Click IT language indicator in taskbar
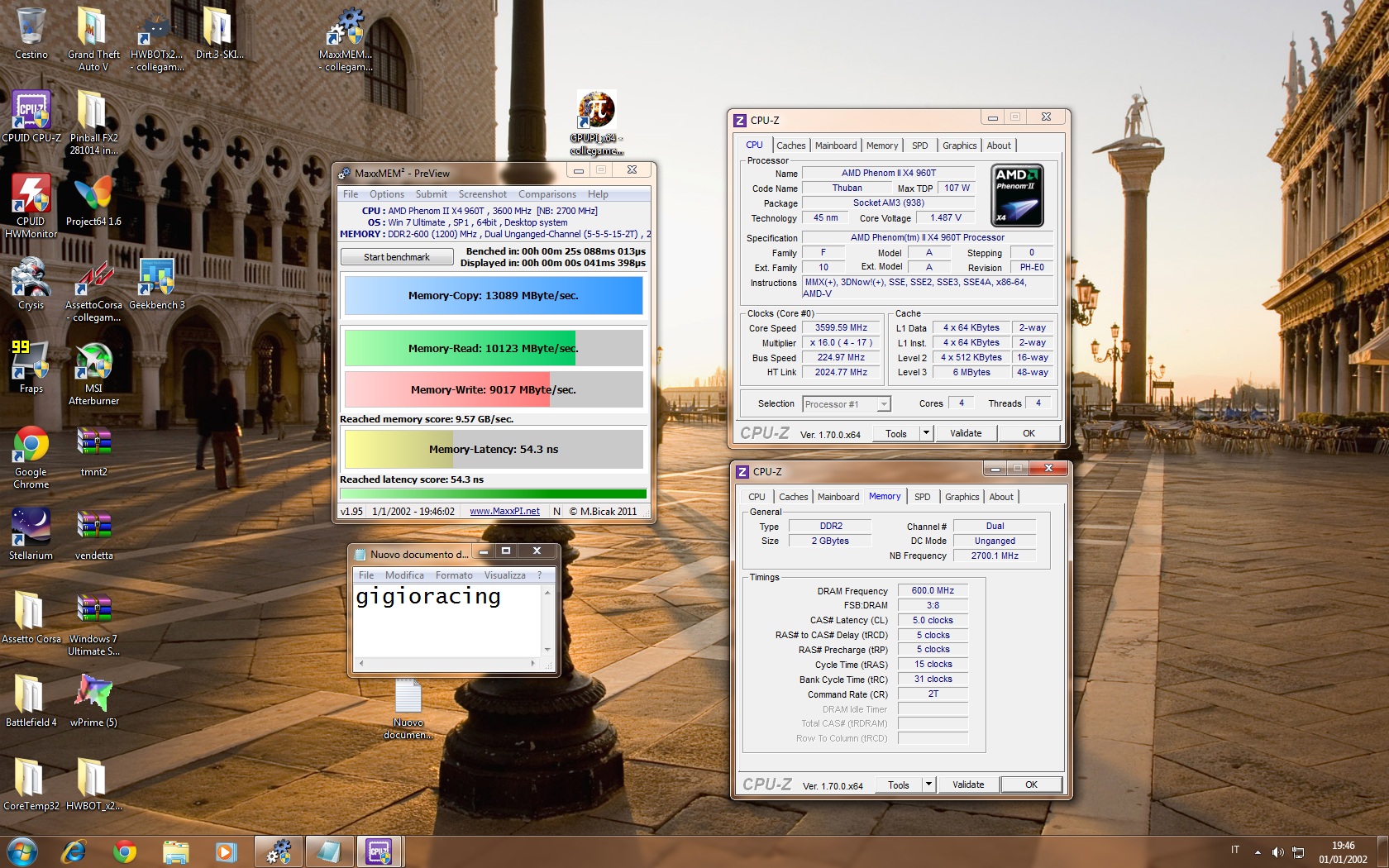The image size is (1389, 868). pyautogui.click(x=1235, y=850)
